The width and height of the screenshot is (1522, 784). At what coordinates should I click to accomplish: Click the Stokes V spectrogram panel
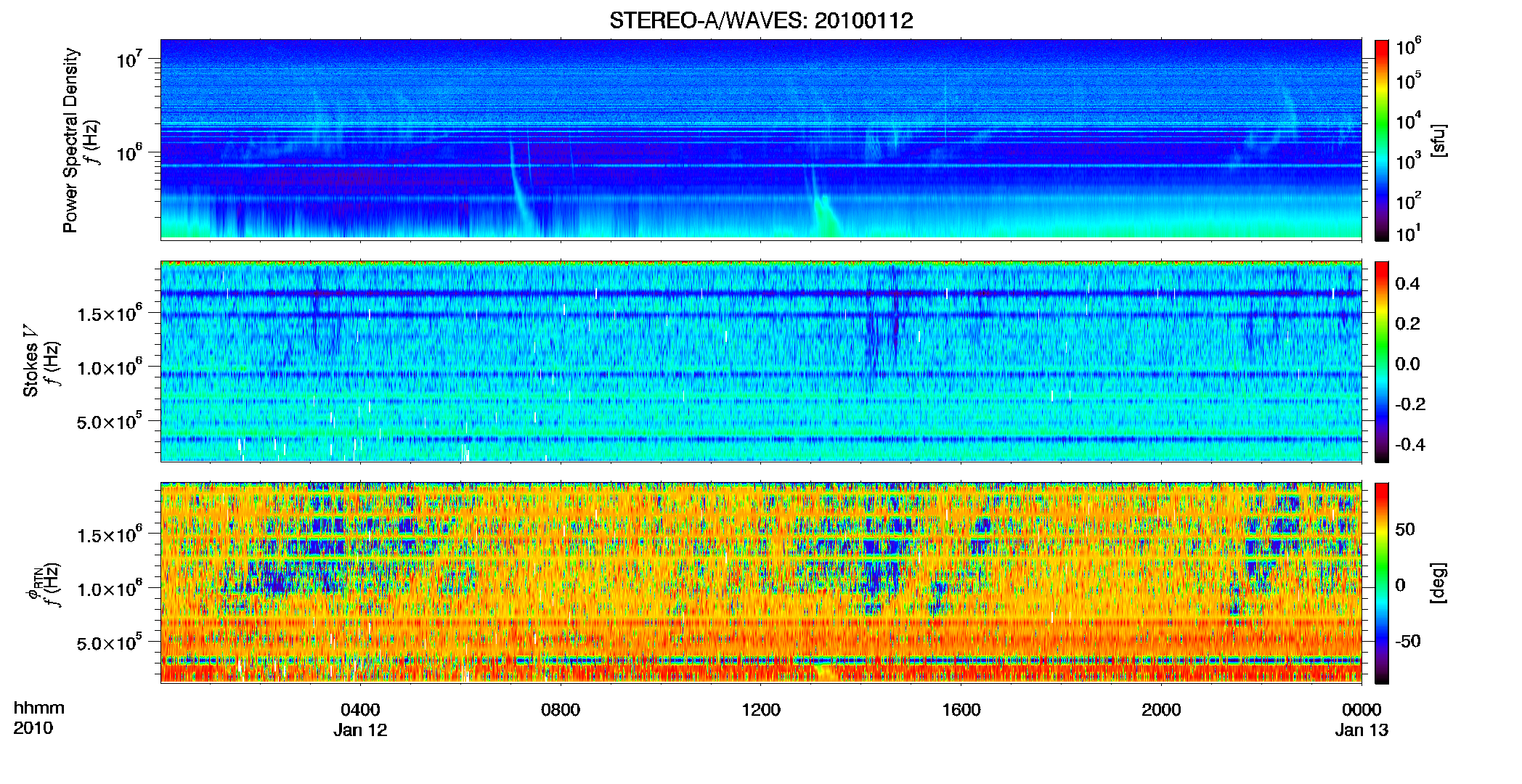[x=761, y=361]
